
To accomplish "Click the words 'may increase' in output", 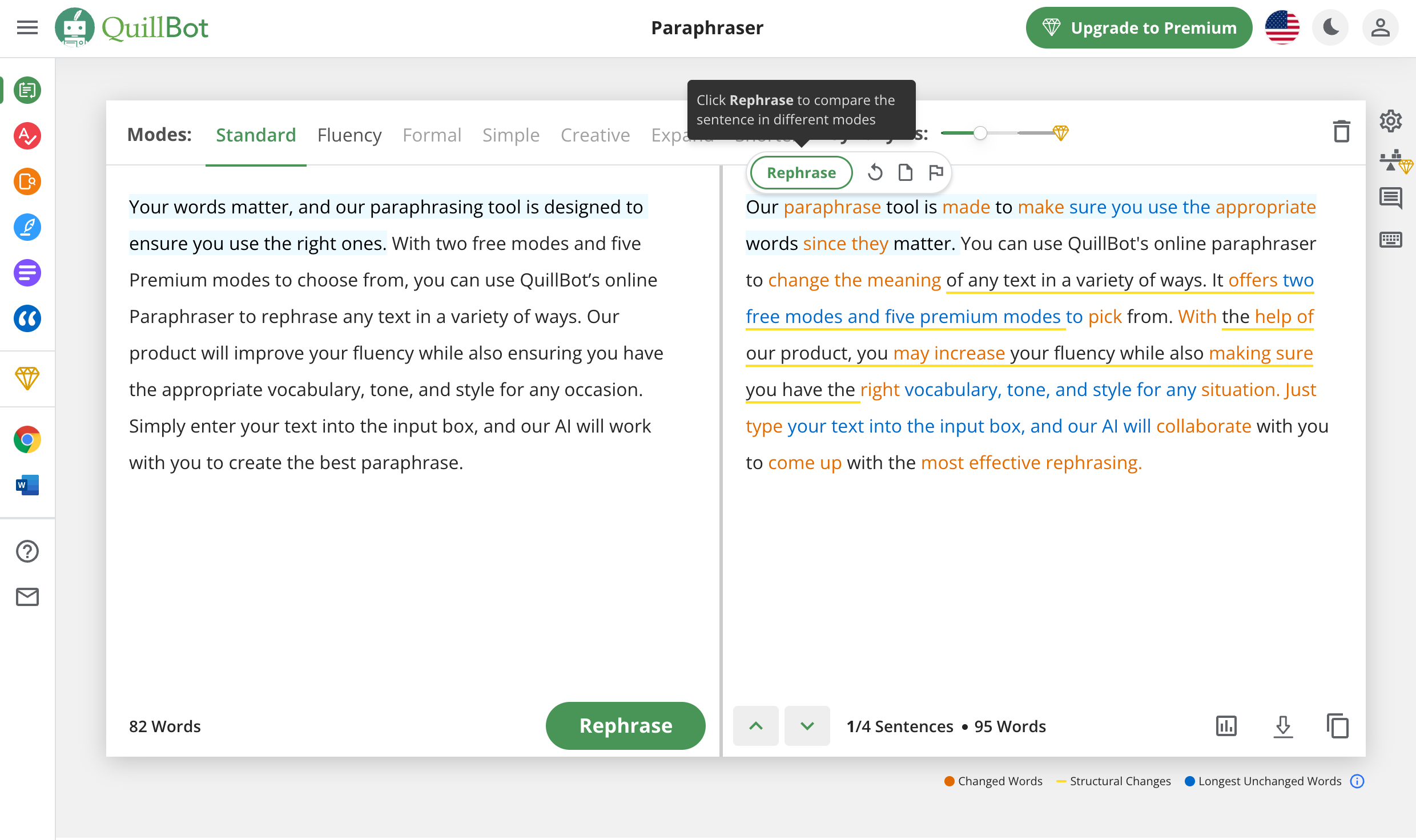I will tap(949, 353).
